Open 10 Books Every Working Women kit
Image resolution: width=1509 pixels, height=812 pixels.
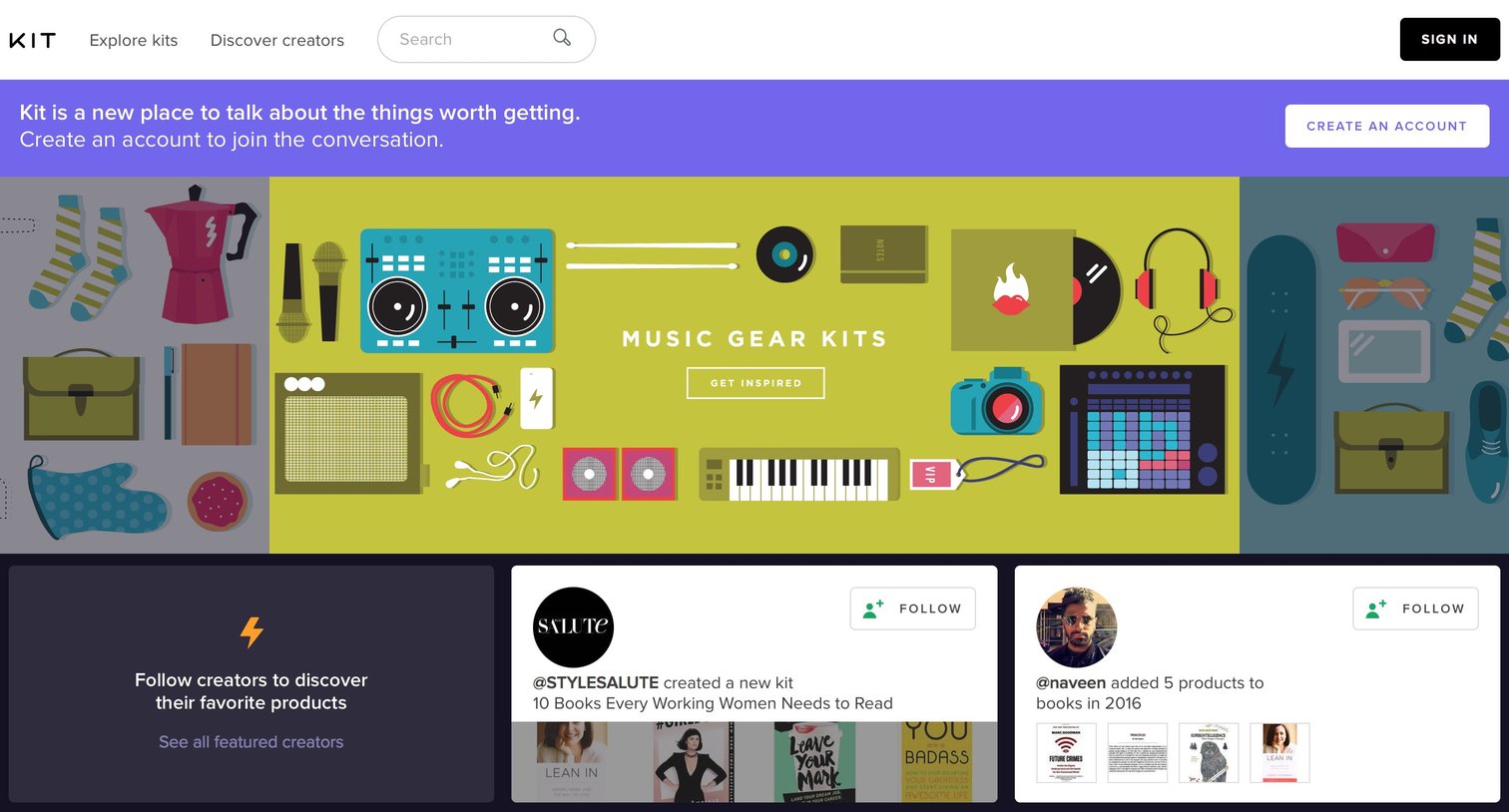tap(713, 703)
